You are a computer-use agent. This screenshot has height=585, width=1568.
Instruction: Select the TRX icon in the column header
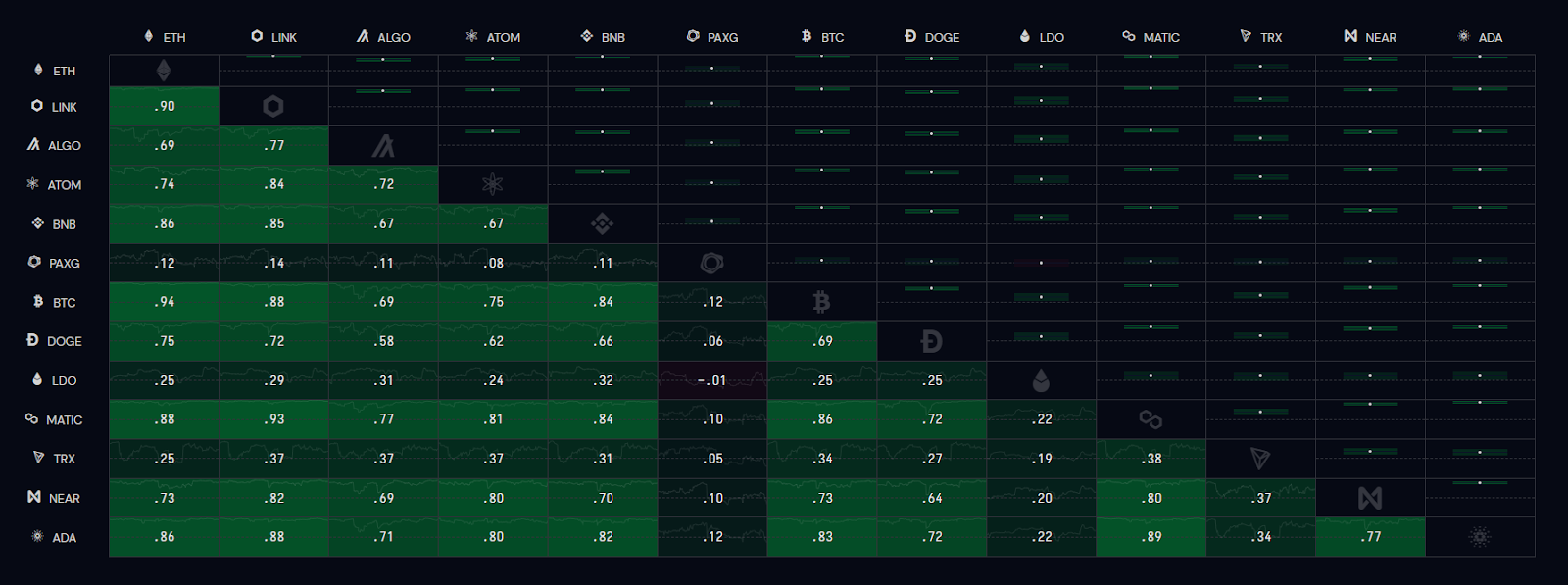coord(1246,36)
